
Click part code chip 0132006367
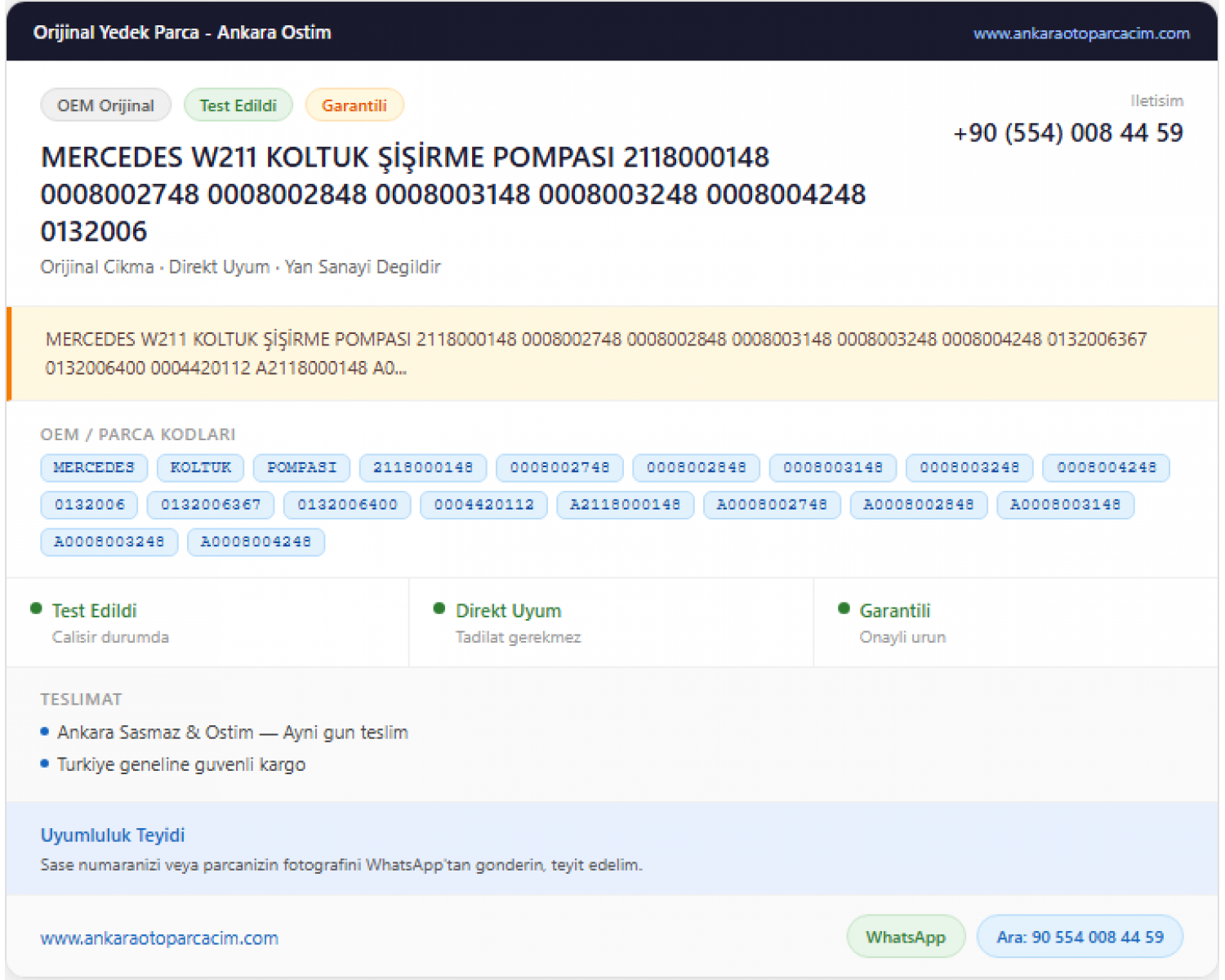211,505
